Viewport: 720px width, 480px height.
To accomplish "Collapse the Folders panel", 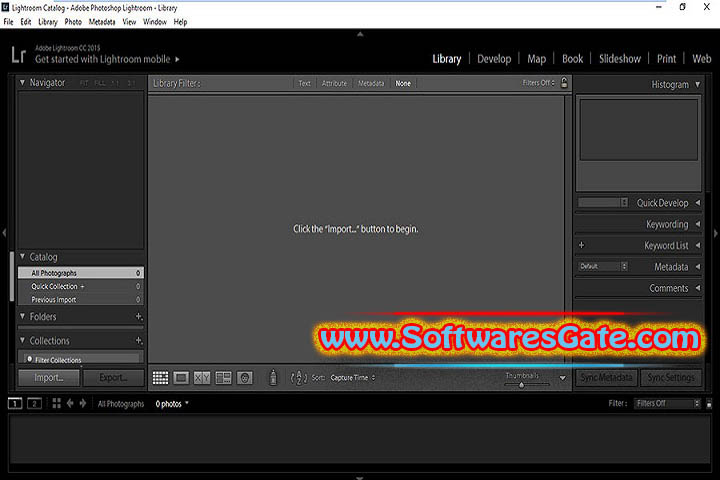I will point(22,316).
